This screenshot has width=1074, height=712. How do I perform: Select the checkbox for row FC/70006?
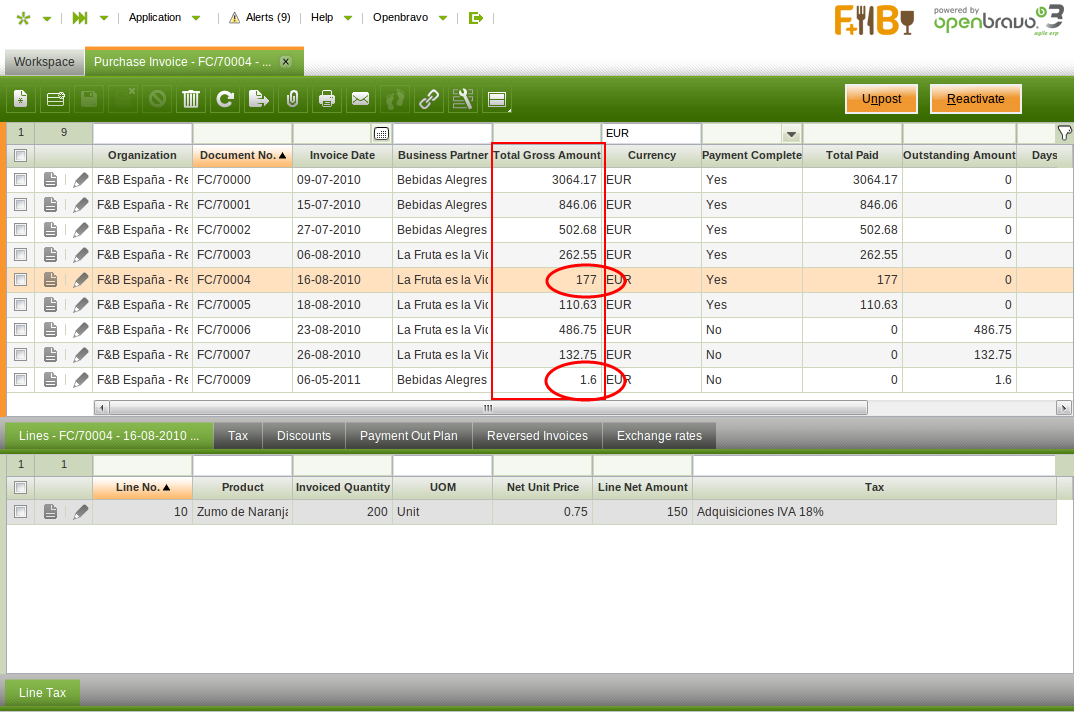20,330
